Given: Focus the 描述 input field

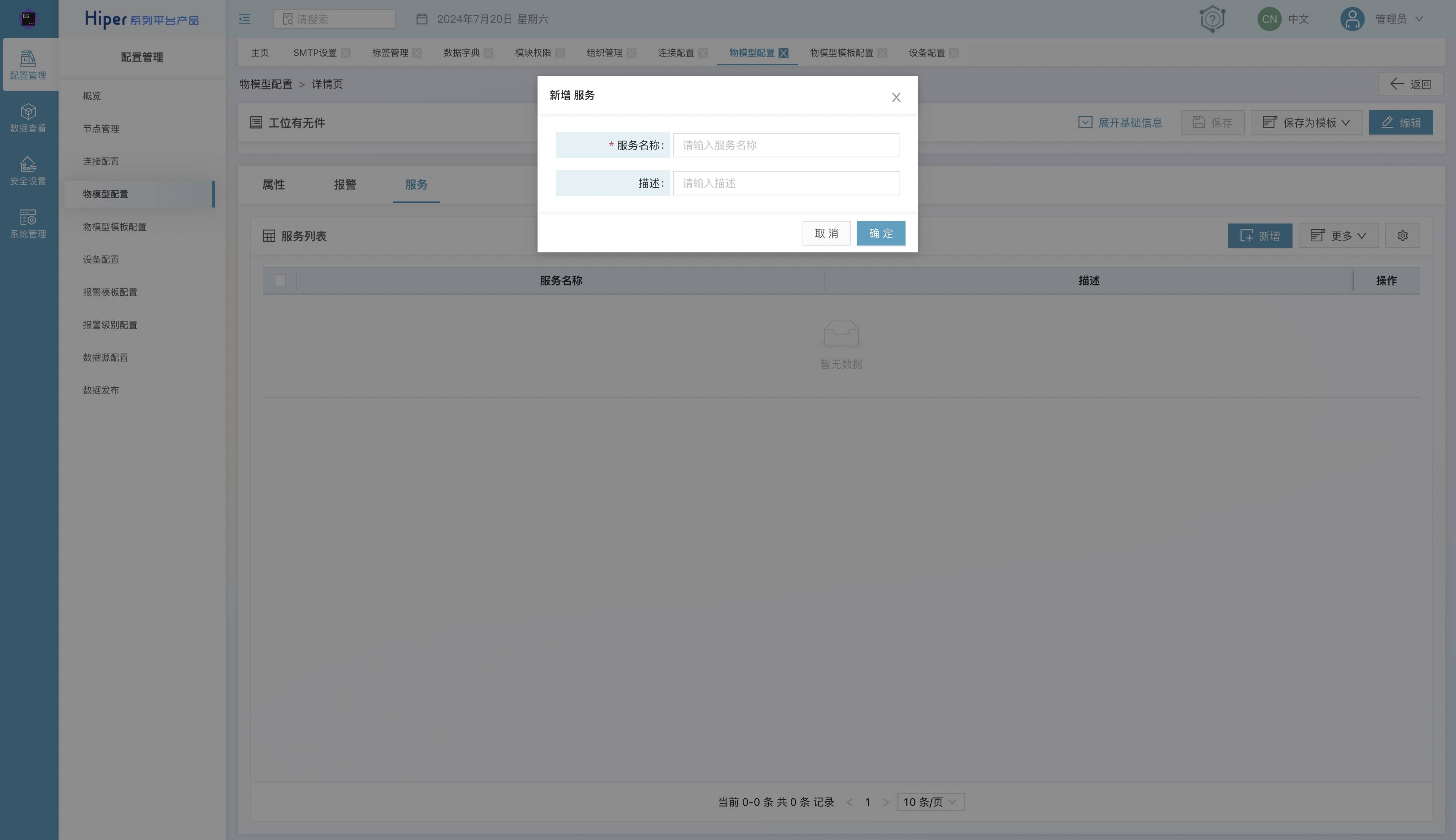Looking at the screenshot, I should click(x=786, y=184).
